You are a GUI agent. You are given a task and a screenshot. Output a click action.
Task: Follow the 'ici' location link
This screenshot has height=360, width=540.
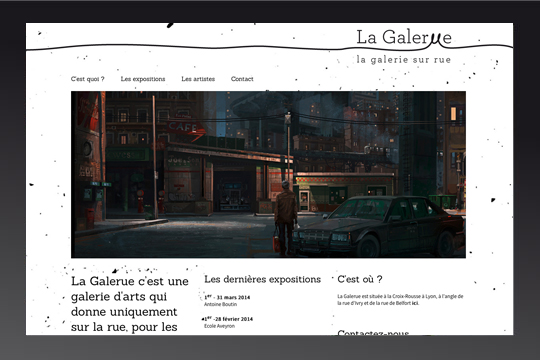click(x=415, y=303)
